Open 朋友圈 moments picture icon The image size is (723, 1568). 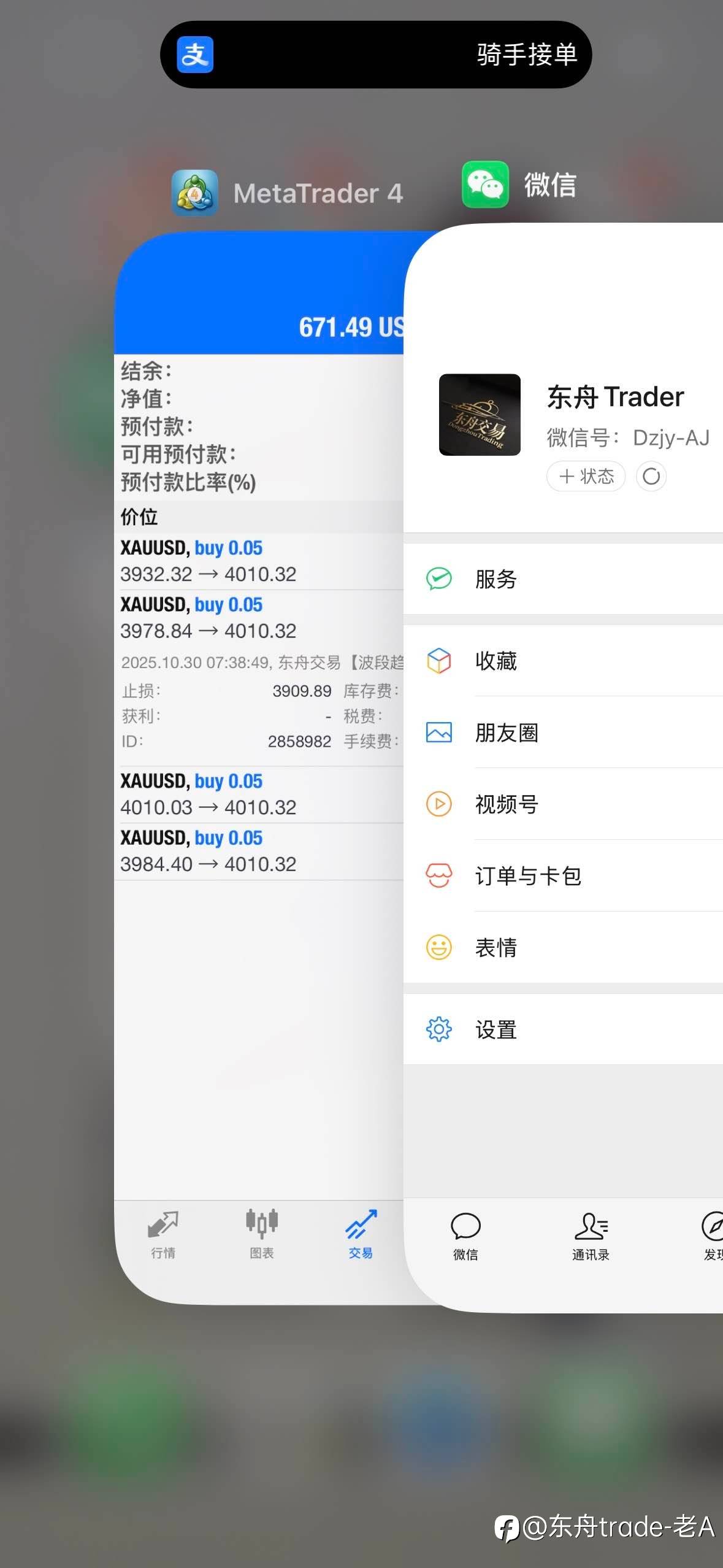point(439,732)
